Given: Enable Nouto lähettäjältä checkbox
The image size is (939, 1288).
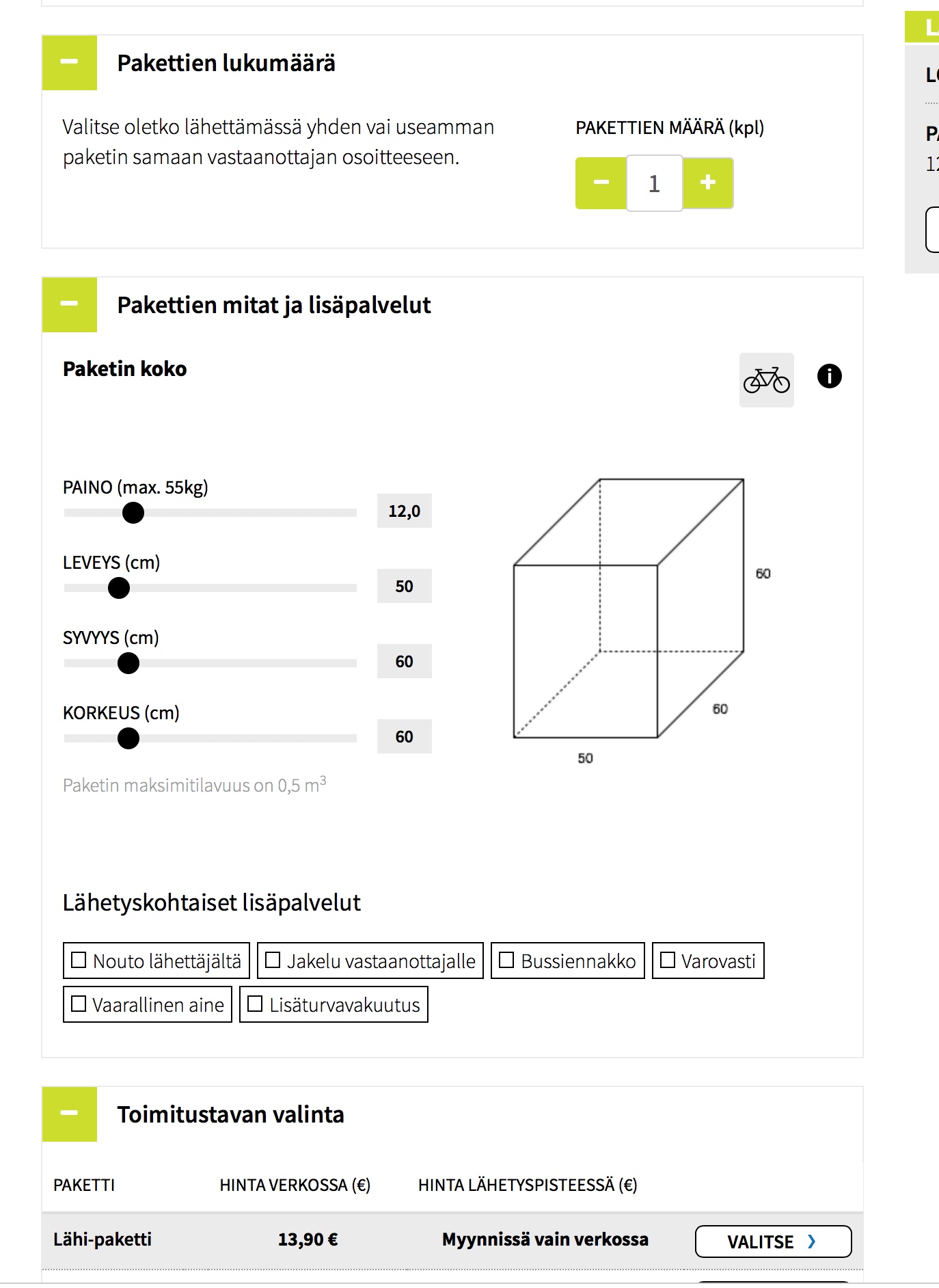Looking at the screenshot, I should (x=79, y=961).
